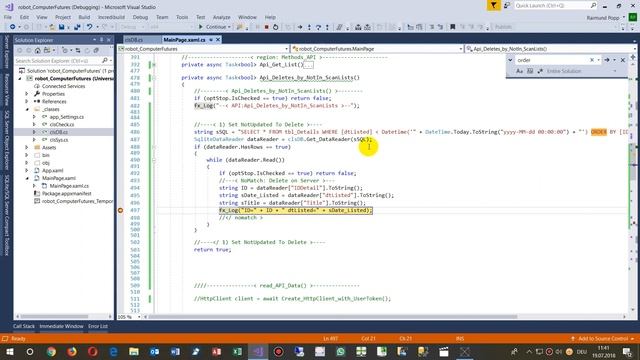Expand the Assets folder node

tap(27, 147)
